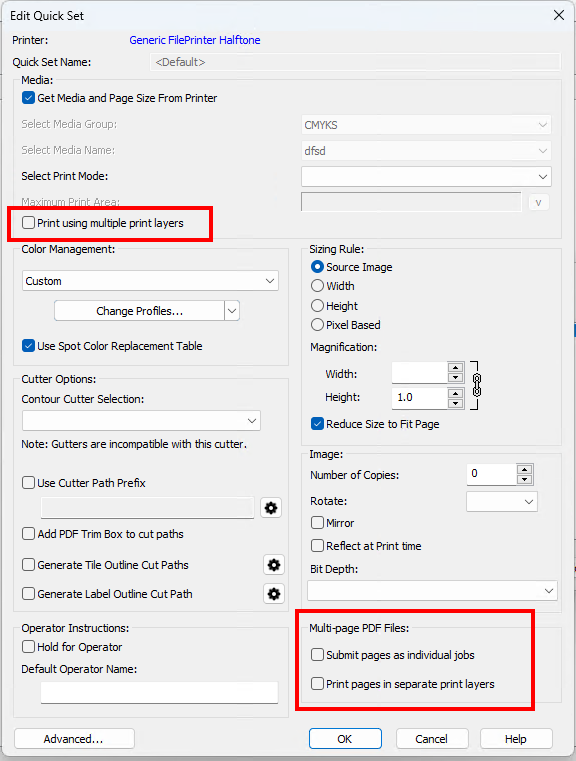Increase Magnification Height with up arrow
Image resolution: width=576 pixels, height=761 pixels.
(455, 392)
